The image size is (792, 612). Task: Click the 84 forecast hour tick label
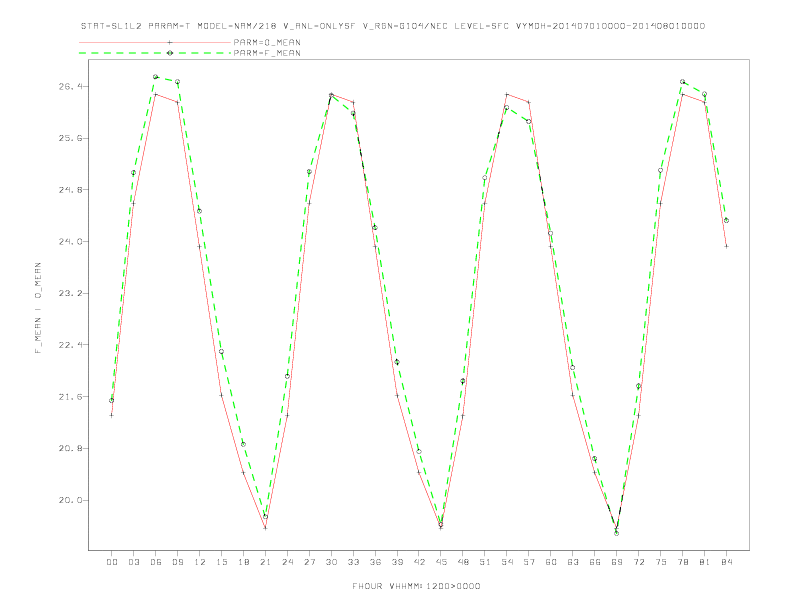pyautogui.click(x=726, y=562)
